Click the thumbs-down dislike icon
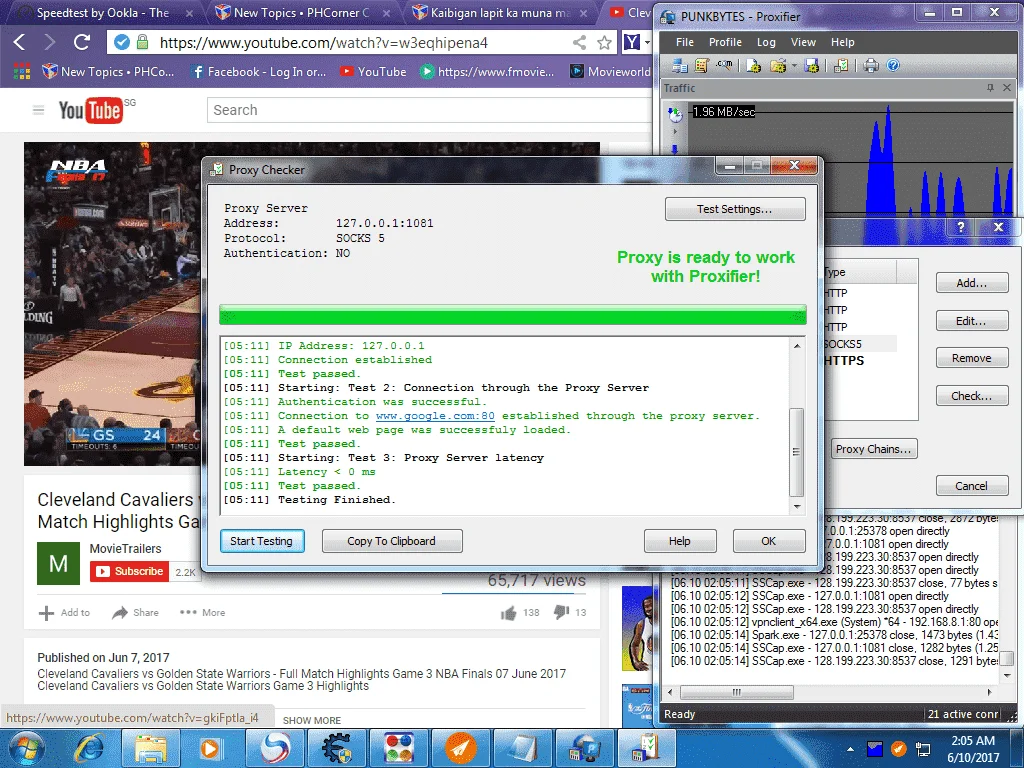The image size is (1024, 768). (x=561, y=613)
